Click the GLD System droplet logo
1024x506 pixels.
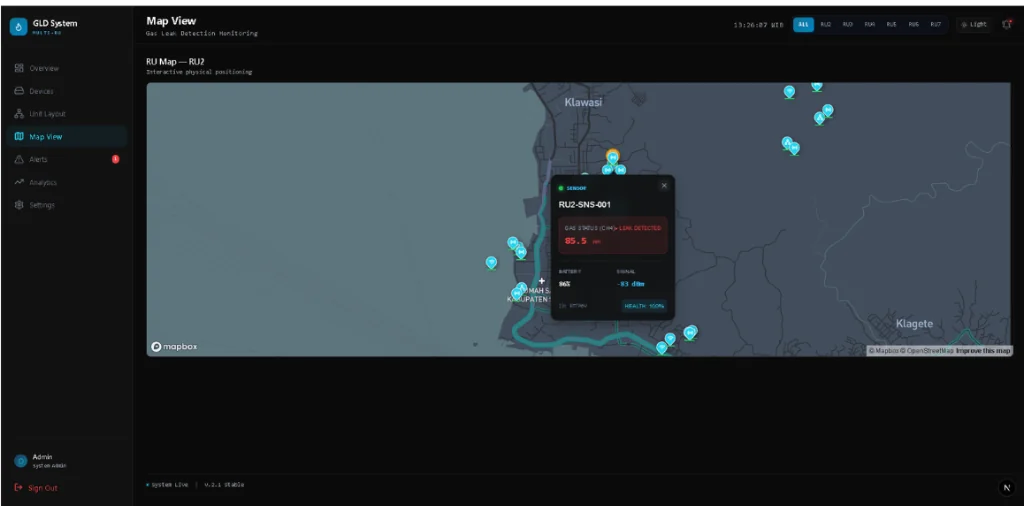tap(18, 27)
